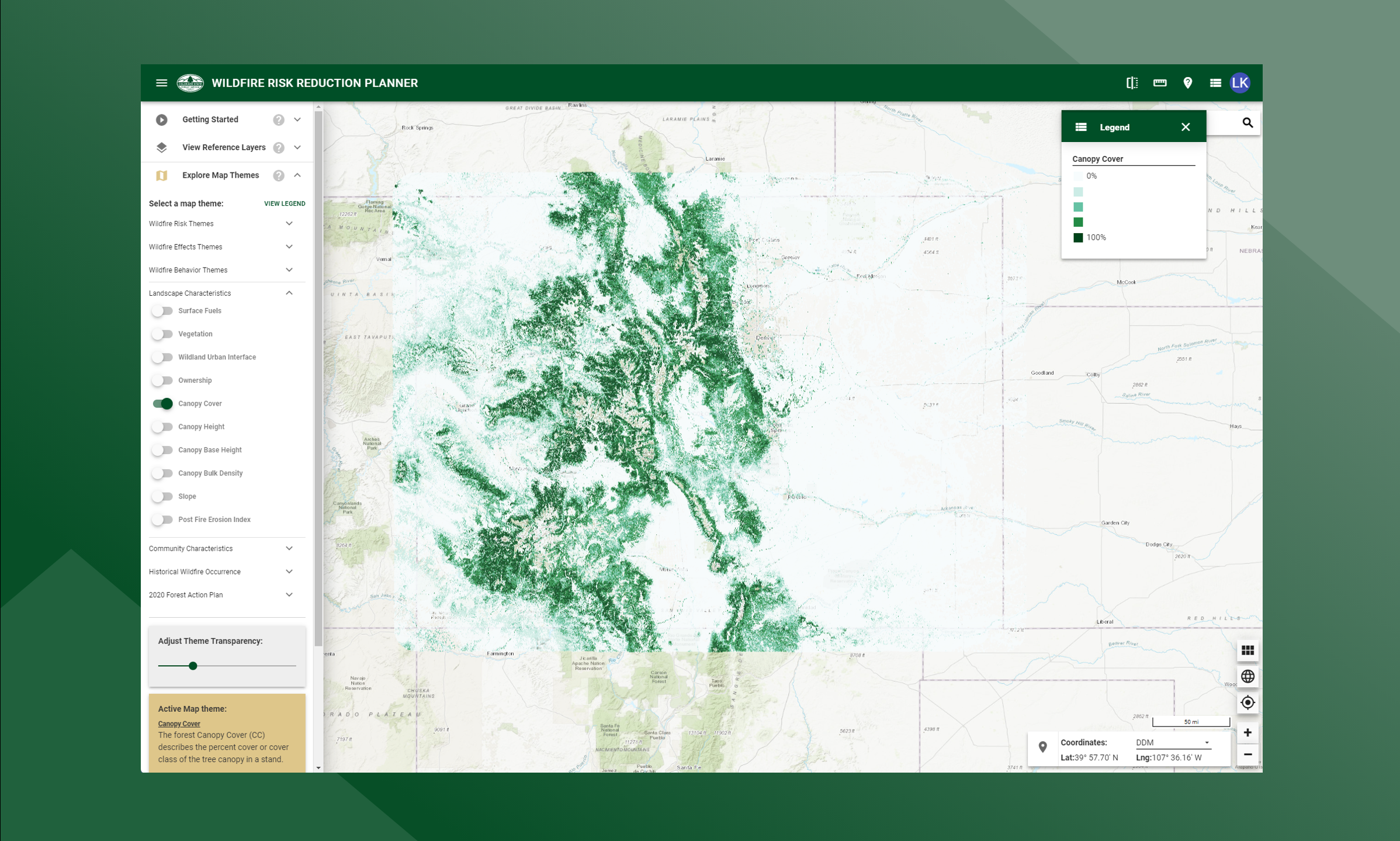1400x841 pixels.
Task: Click the locate my position icon
Action: (x=1247, y=703)
